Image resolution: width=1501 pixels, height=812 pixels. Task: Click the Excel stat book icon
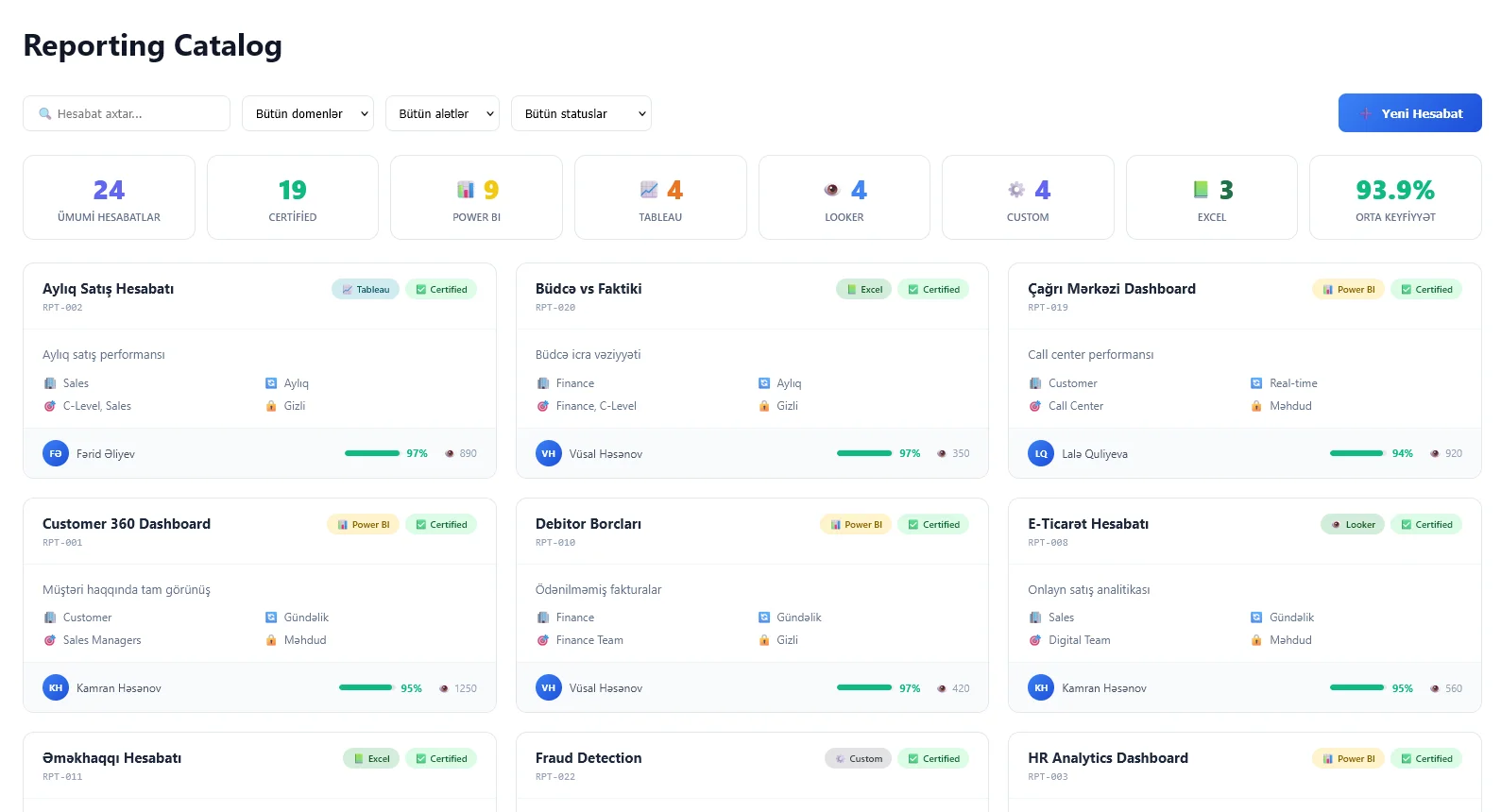coord(1201,190)
